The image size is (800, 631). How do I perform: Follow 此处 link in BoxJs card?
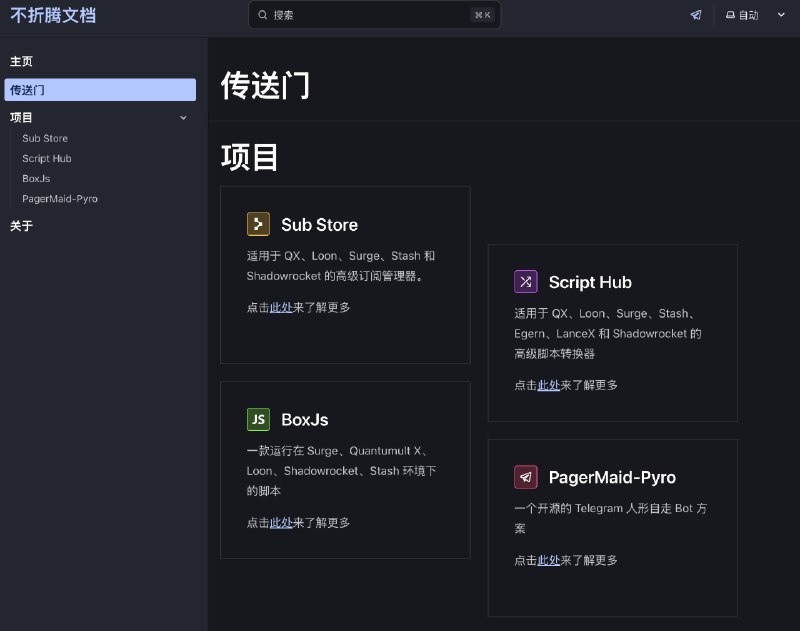tap(281, 523)
